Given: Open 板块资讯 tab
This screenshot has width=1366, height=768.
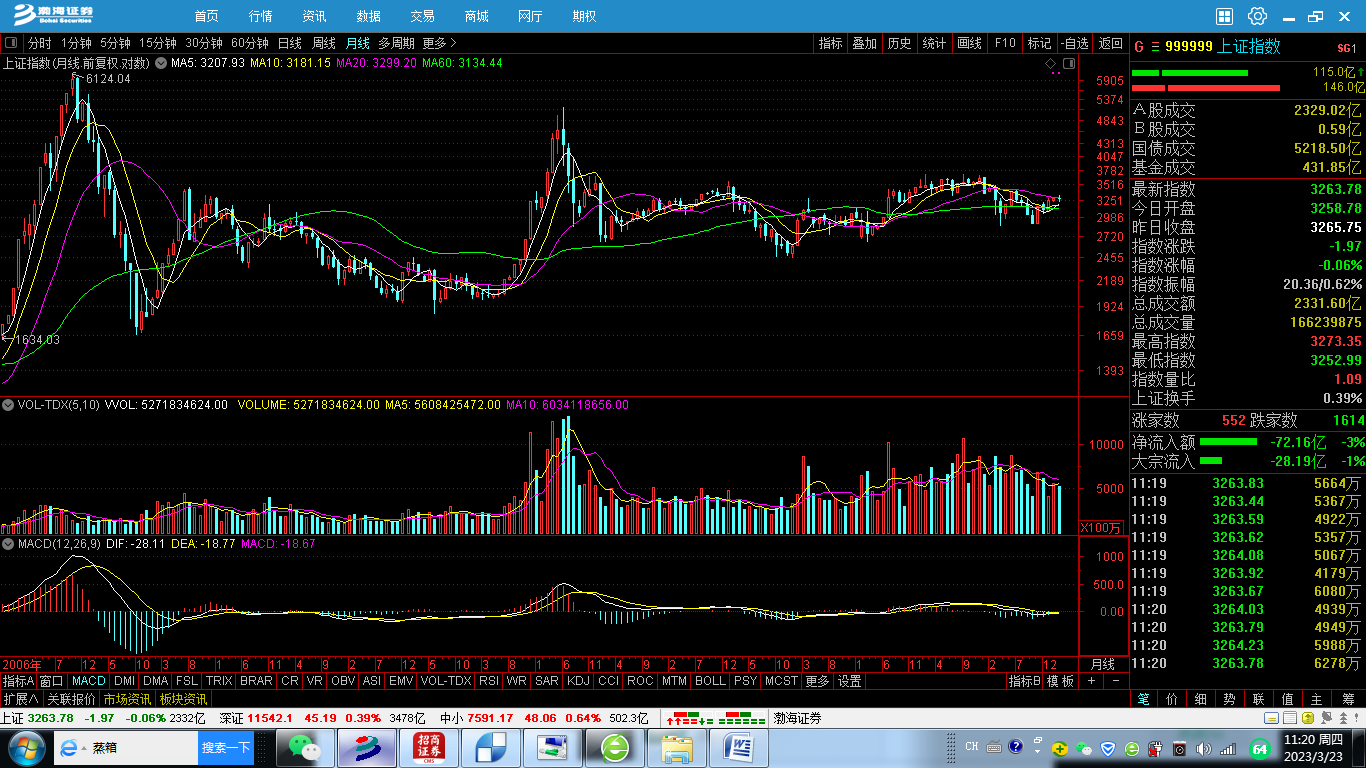Looking at the screenshot, I should pos(183,699).
